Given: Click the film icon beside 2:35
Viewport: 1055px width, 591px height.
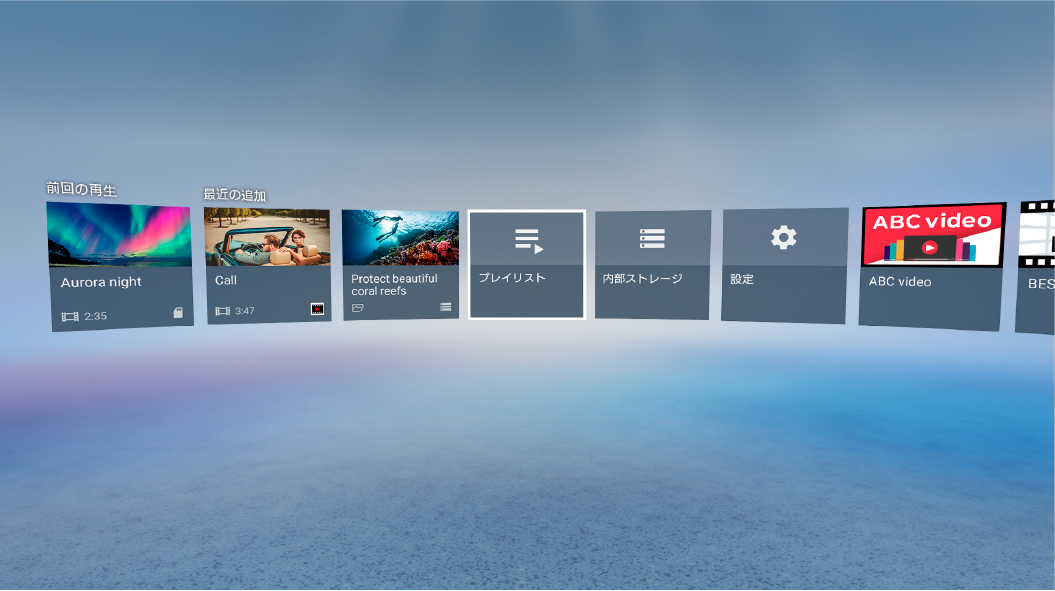Looking at the screenshot, I should click(70, 316).
